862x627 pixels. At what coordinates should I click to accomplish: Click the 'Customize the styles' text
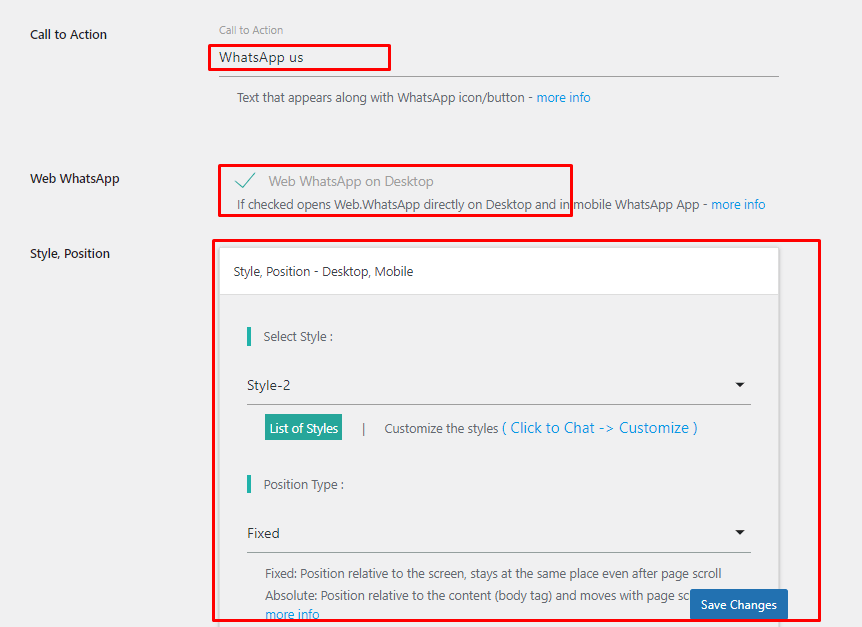pyautogui.click(x=441, y=429)
